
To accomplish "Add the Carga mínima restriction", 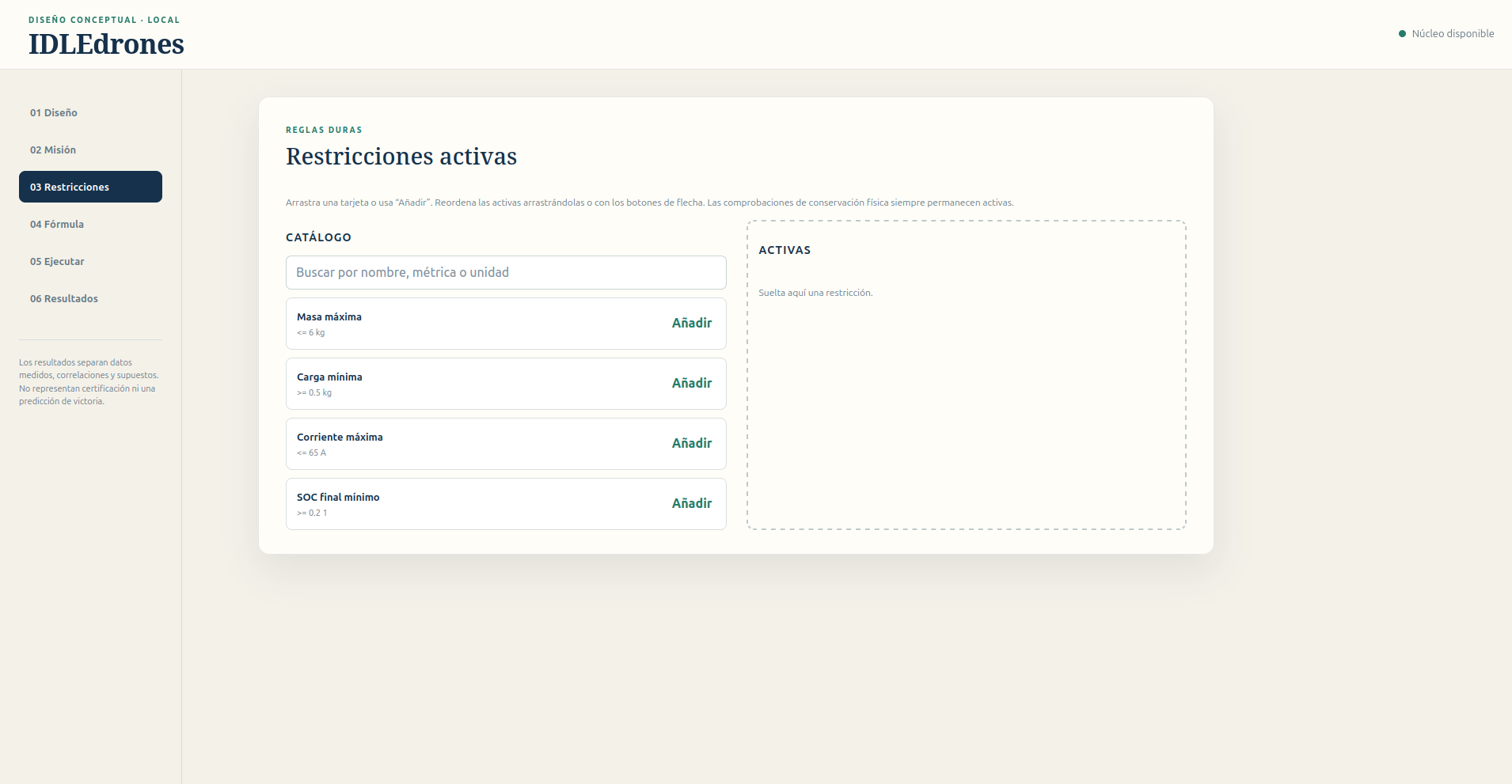I will pos(692,383).
